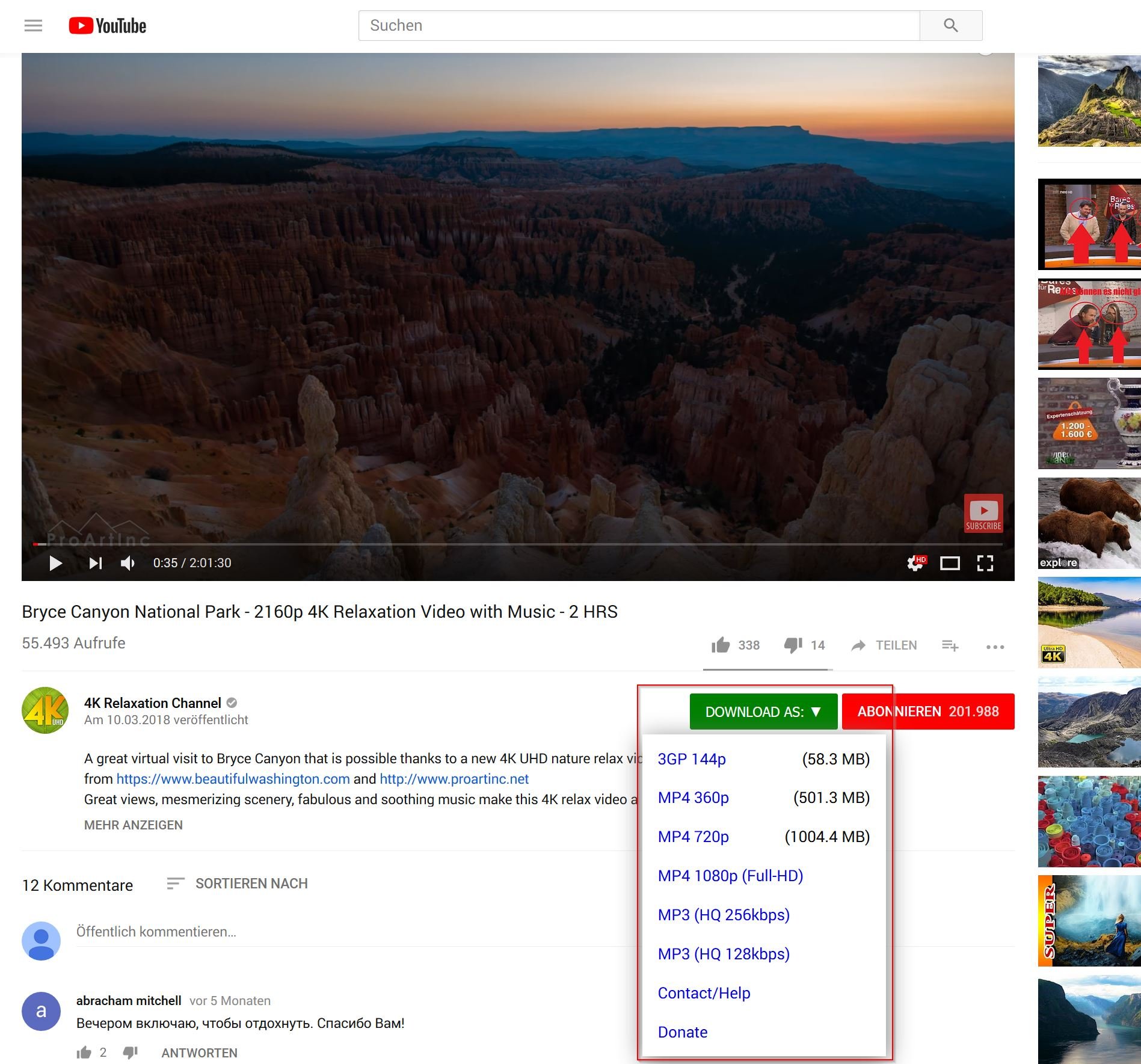
Task: Like the Bryce Canyon video
Action: click(x=721, y=645)
